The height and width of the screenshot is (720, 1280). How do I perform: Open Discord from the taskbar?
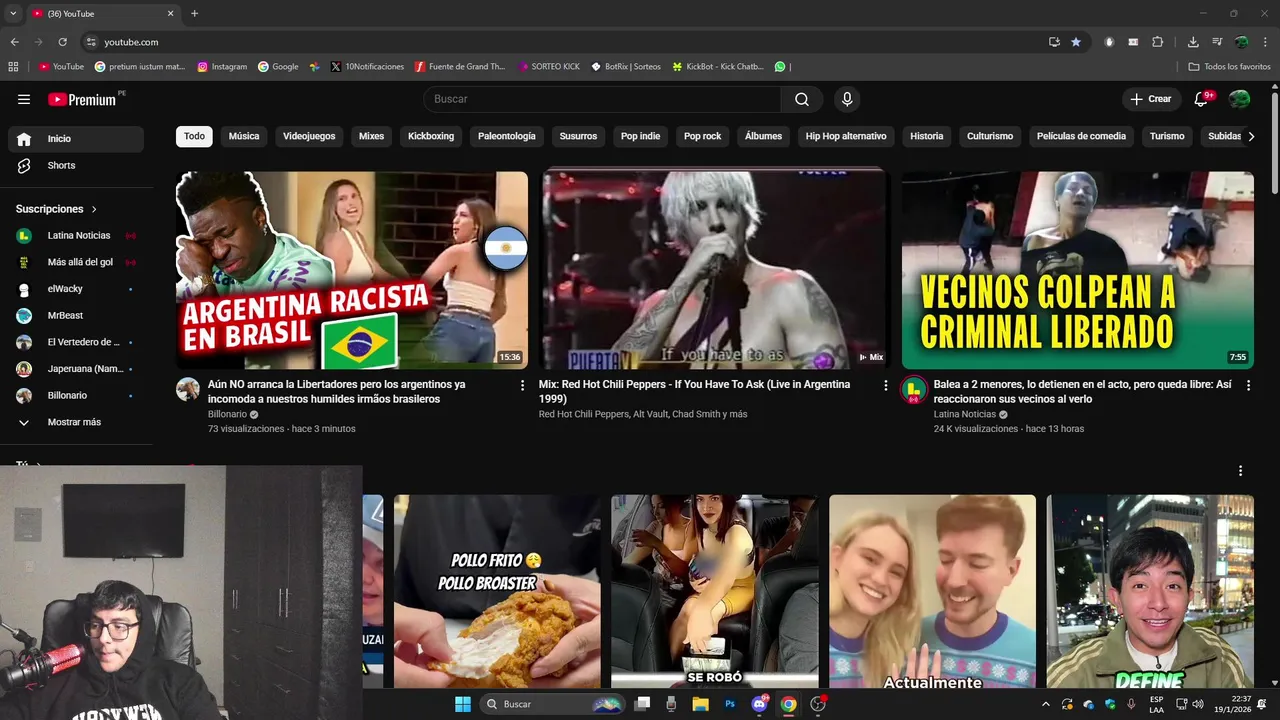[x=759, y=704]
